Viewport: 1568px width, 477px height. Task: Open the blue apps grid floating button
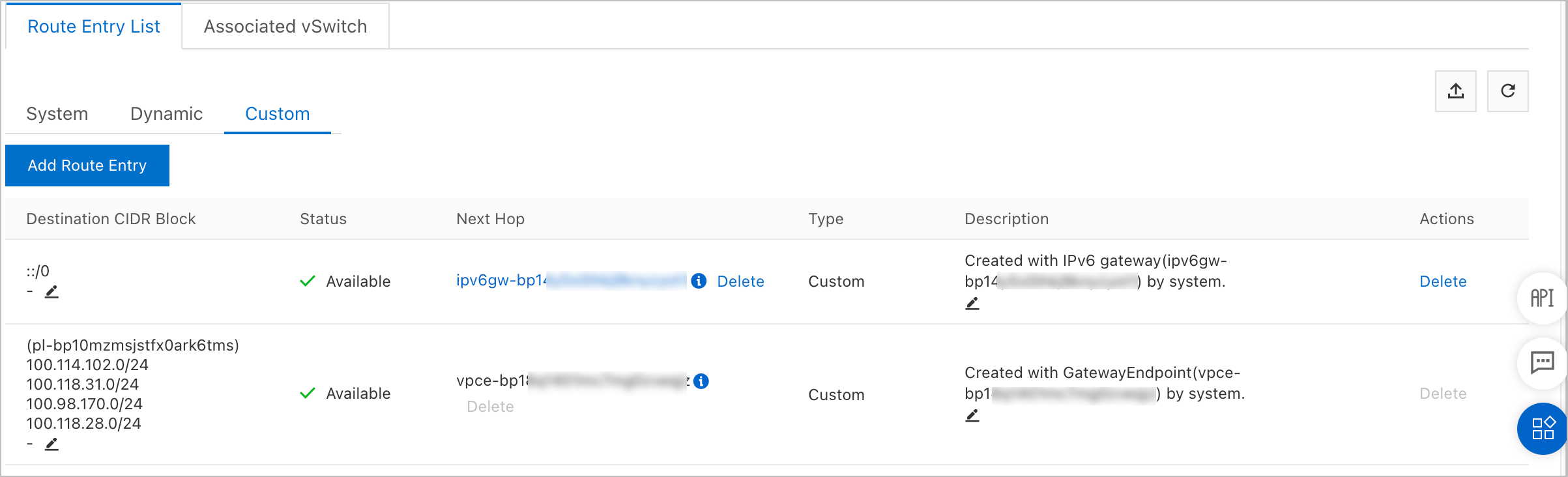point(1542,429)
